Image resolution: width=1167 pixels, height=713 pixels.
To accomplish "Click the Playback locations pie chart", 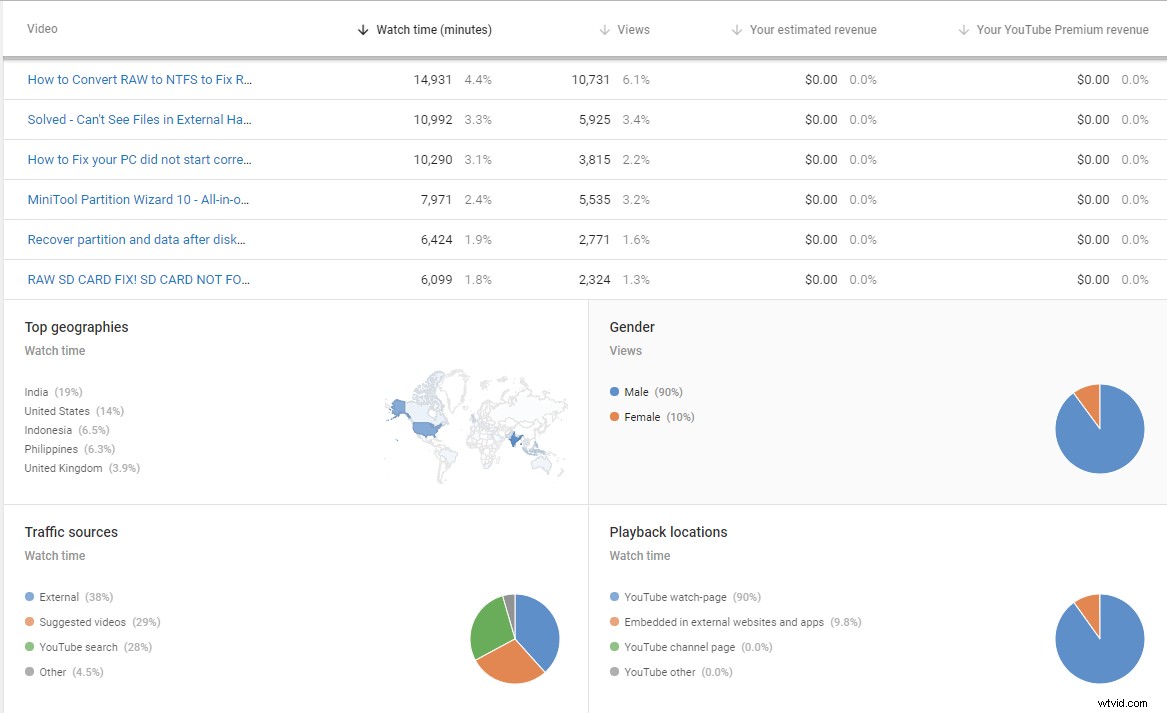I will (1100, 640).
